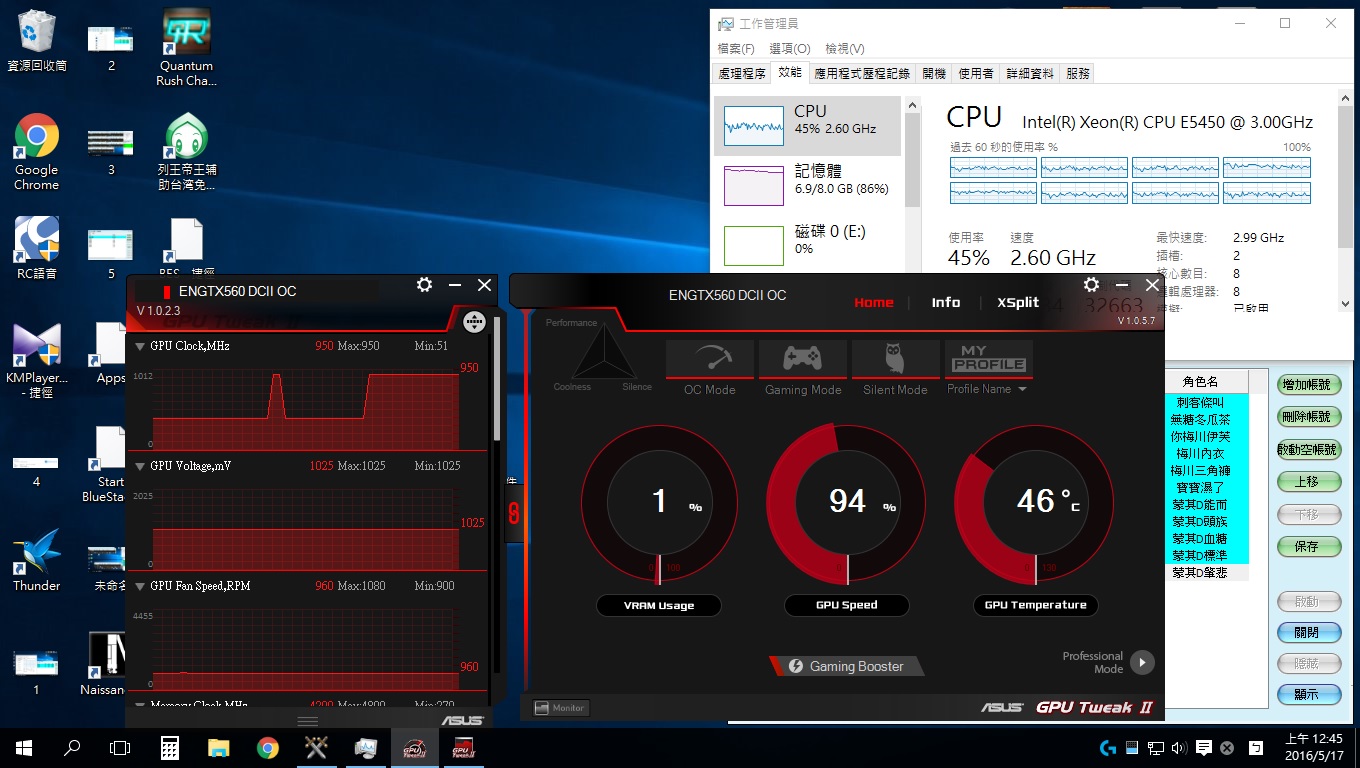The height and width of the screenshot is (768, 1360).
Task: Open 選項(O) menu in Task Manager
Action: (x=790, y=48)
